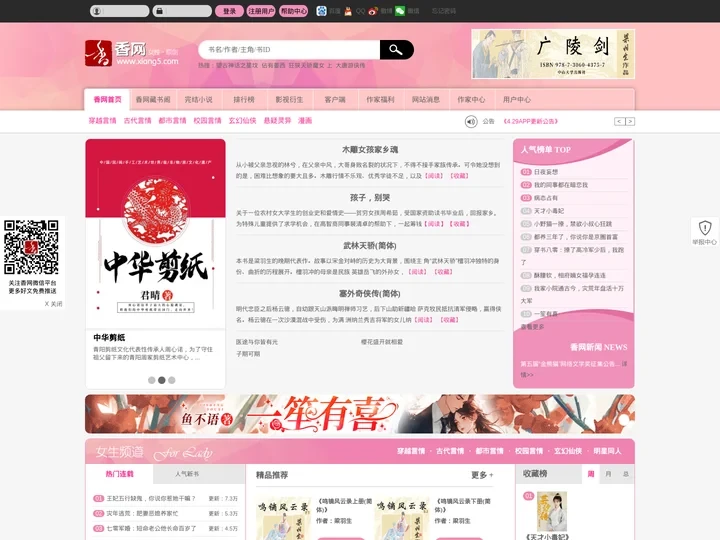This screenshot has height=540, width=720.
Task: Open the 孩子，别哭 book title
Action: coord(370,197)
